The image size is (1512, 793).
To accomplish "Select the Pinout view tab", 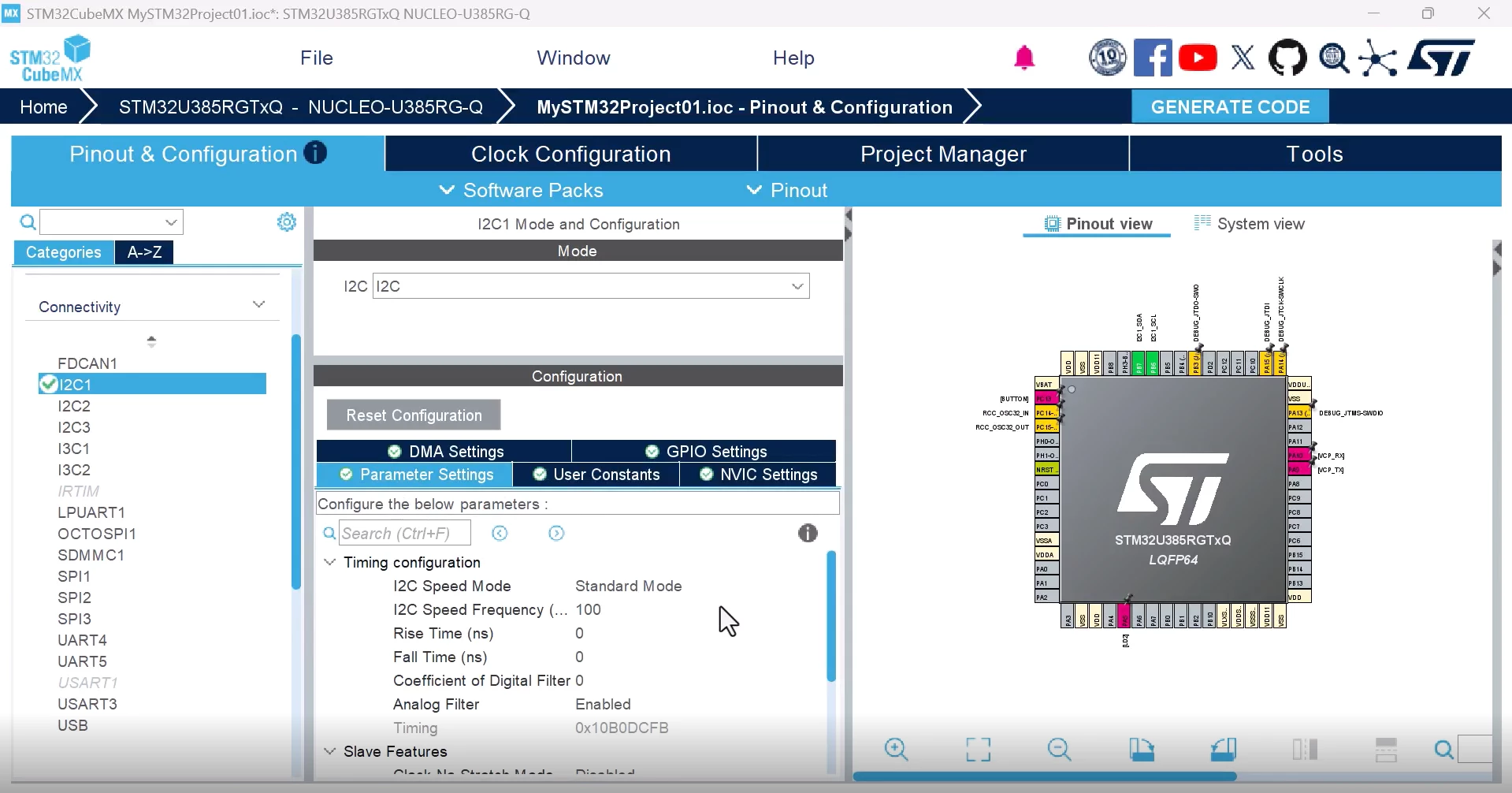I will pyautogui.click(x=1098, y=224).
